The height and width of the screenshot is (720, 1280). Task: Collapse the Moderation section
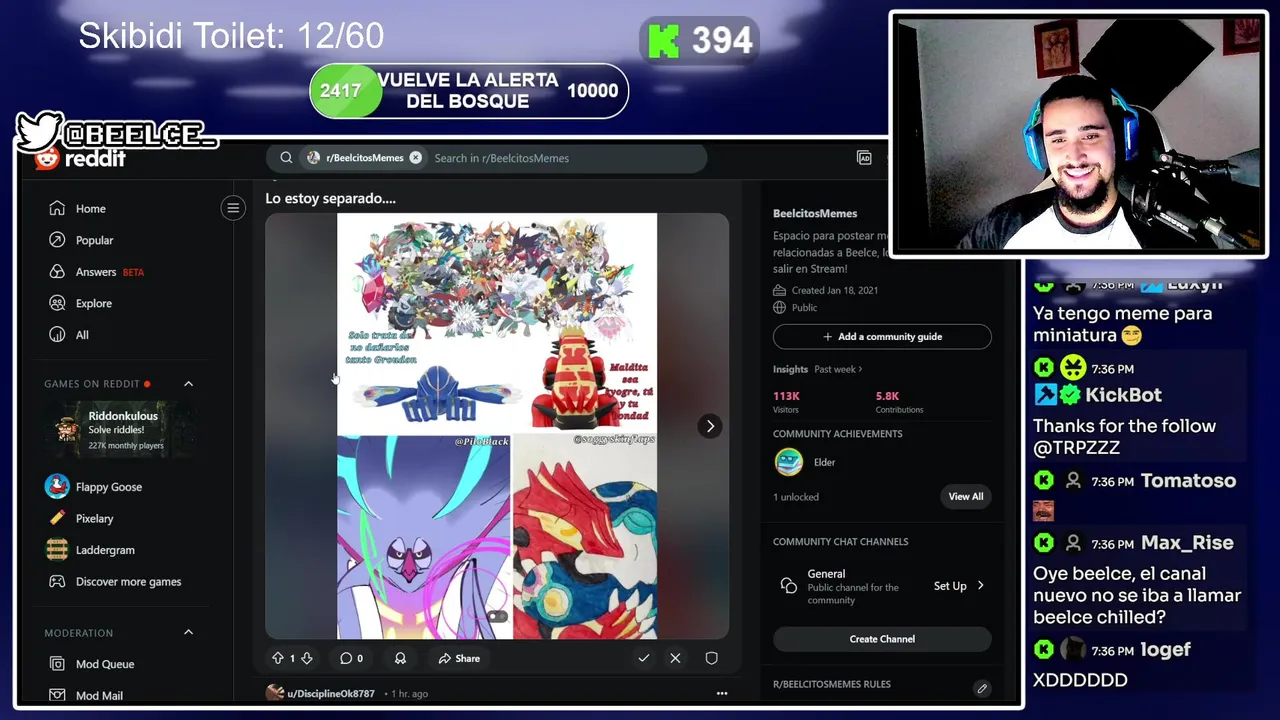[188, 632]
